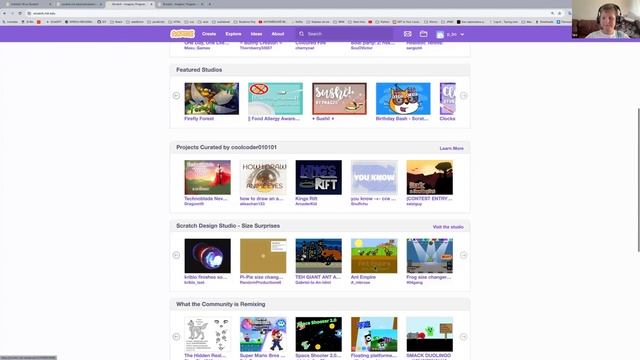Open the Firefly Forest studio thumbnail
Viewport: 640px width, 360px height.
coord(211,98)
